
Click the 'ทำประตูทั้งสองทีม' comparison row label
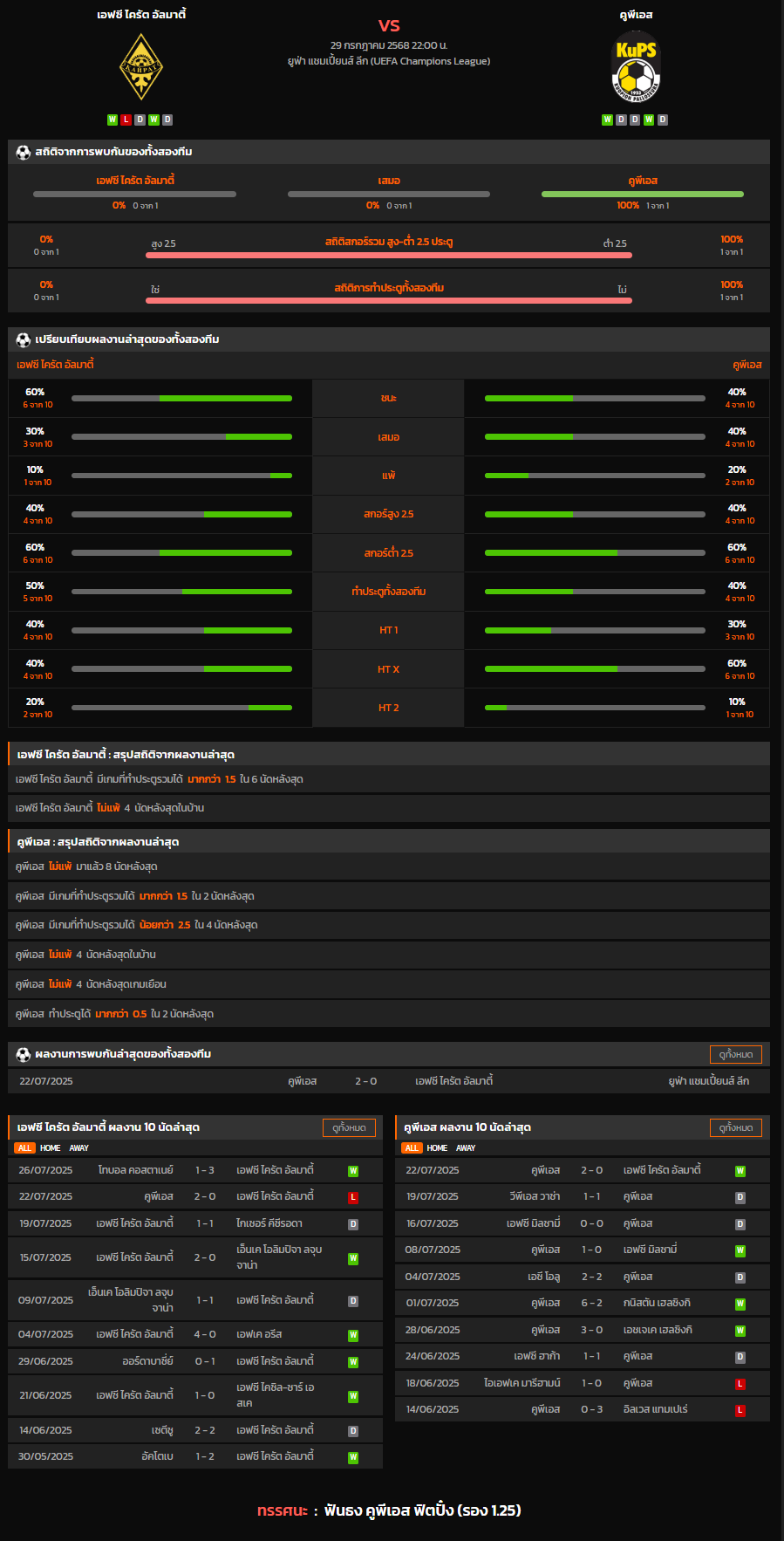click(x=389, y=592)
